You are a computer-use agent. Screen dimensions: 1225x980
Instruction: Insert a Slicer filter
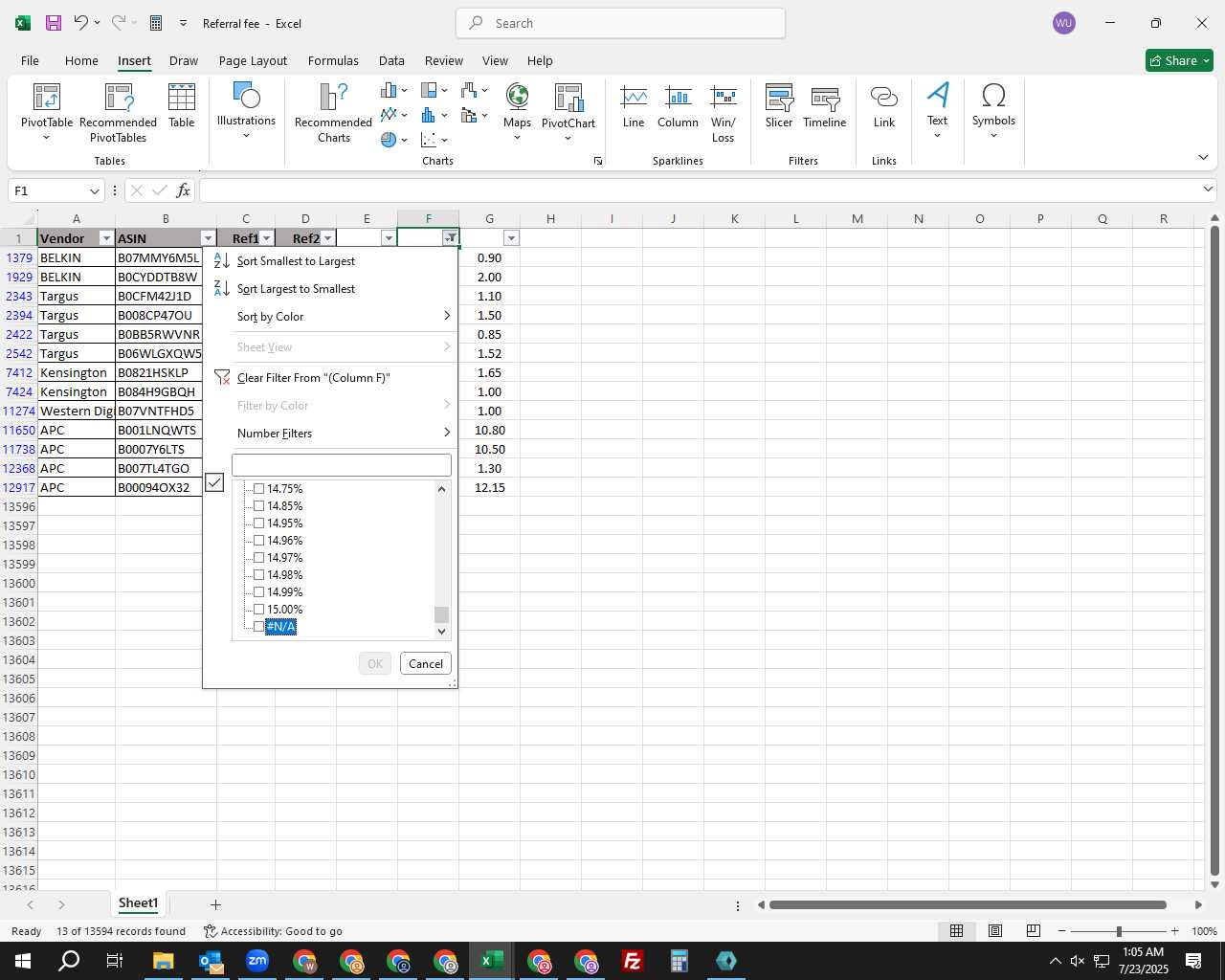(x=779, y=105)
